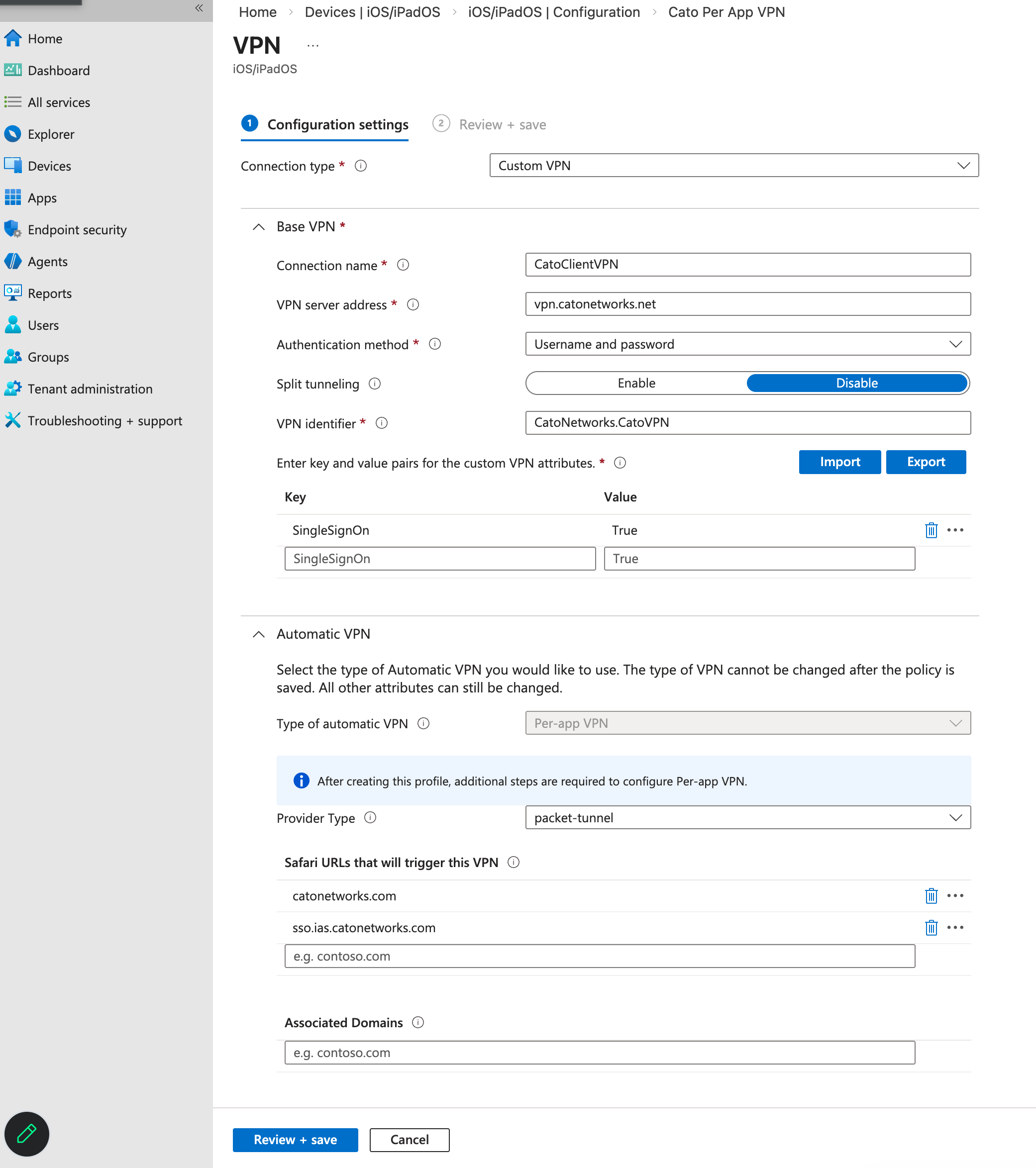Image resolution: width=1036 pixels, height=1168 pixels.
Task: Open the ellipsis menu next to VPN title
Action: coord(313,46)
